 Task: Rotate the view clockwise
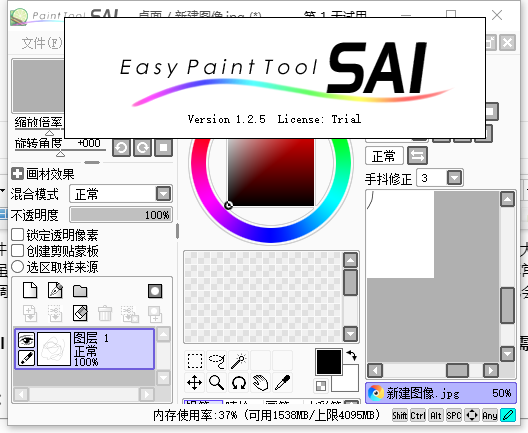[142, 148]
